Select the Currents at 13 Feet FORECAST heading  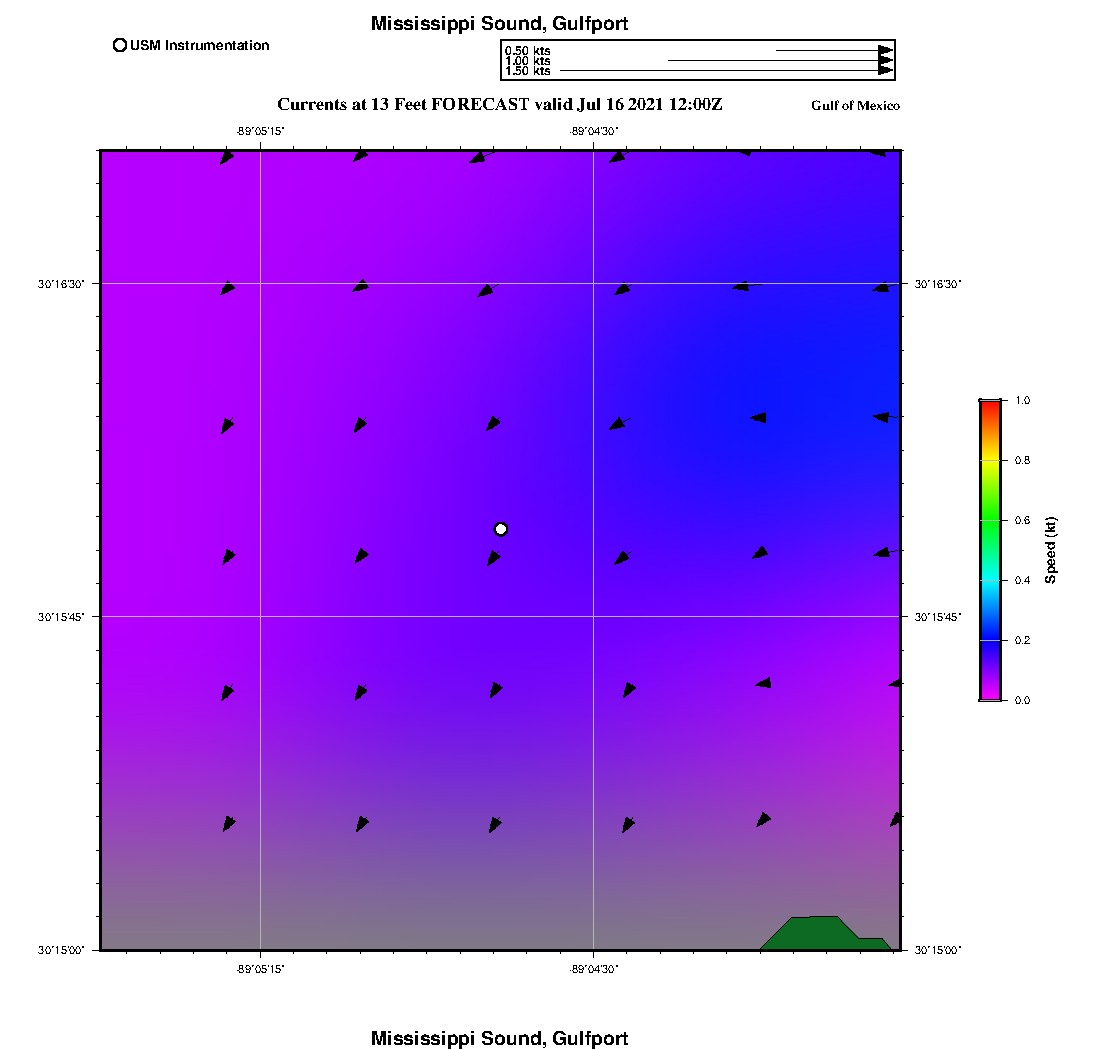[x=499, y=105]
